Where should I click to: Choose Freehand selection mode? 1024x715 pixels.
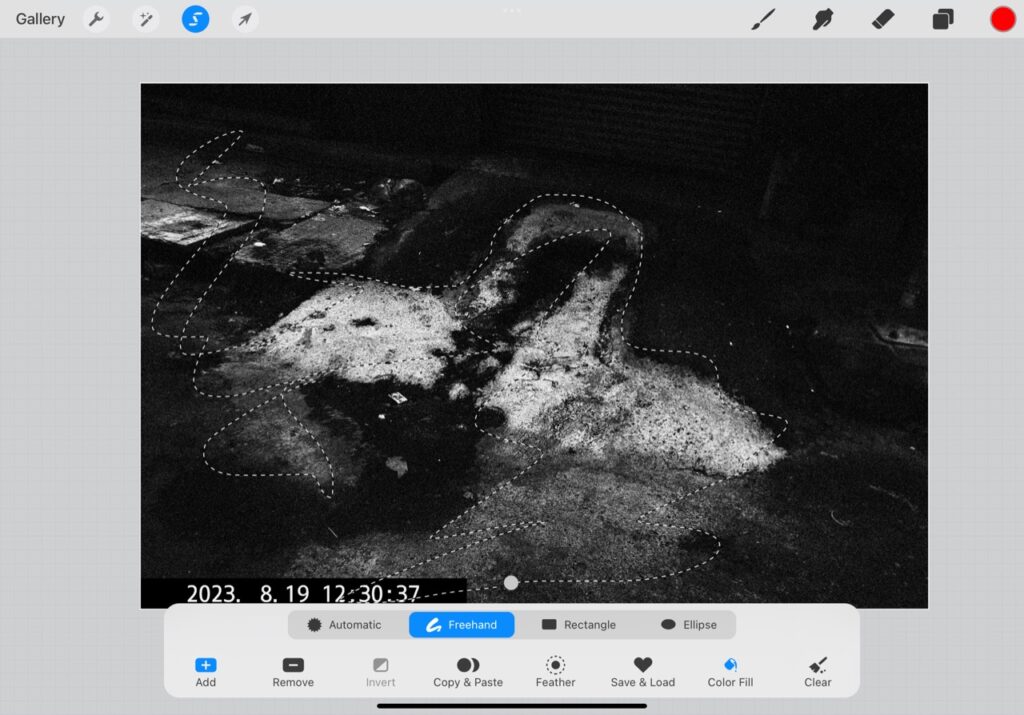(x=461, y=625)
